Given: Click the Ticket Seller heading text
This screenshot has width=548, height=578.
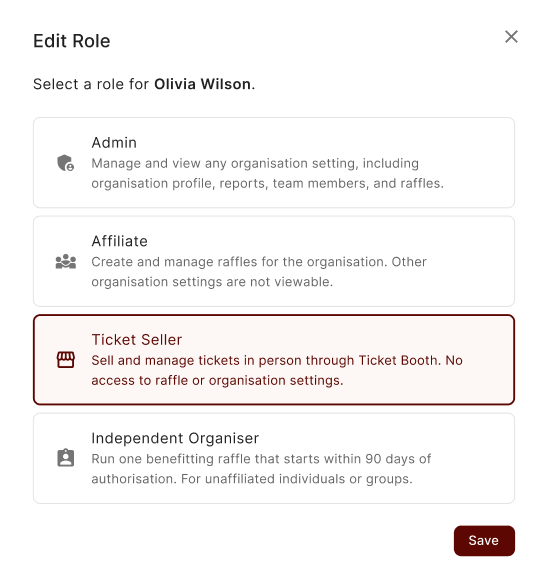Looking at the screenshot, I should click(137, 340).
